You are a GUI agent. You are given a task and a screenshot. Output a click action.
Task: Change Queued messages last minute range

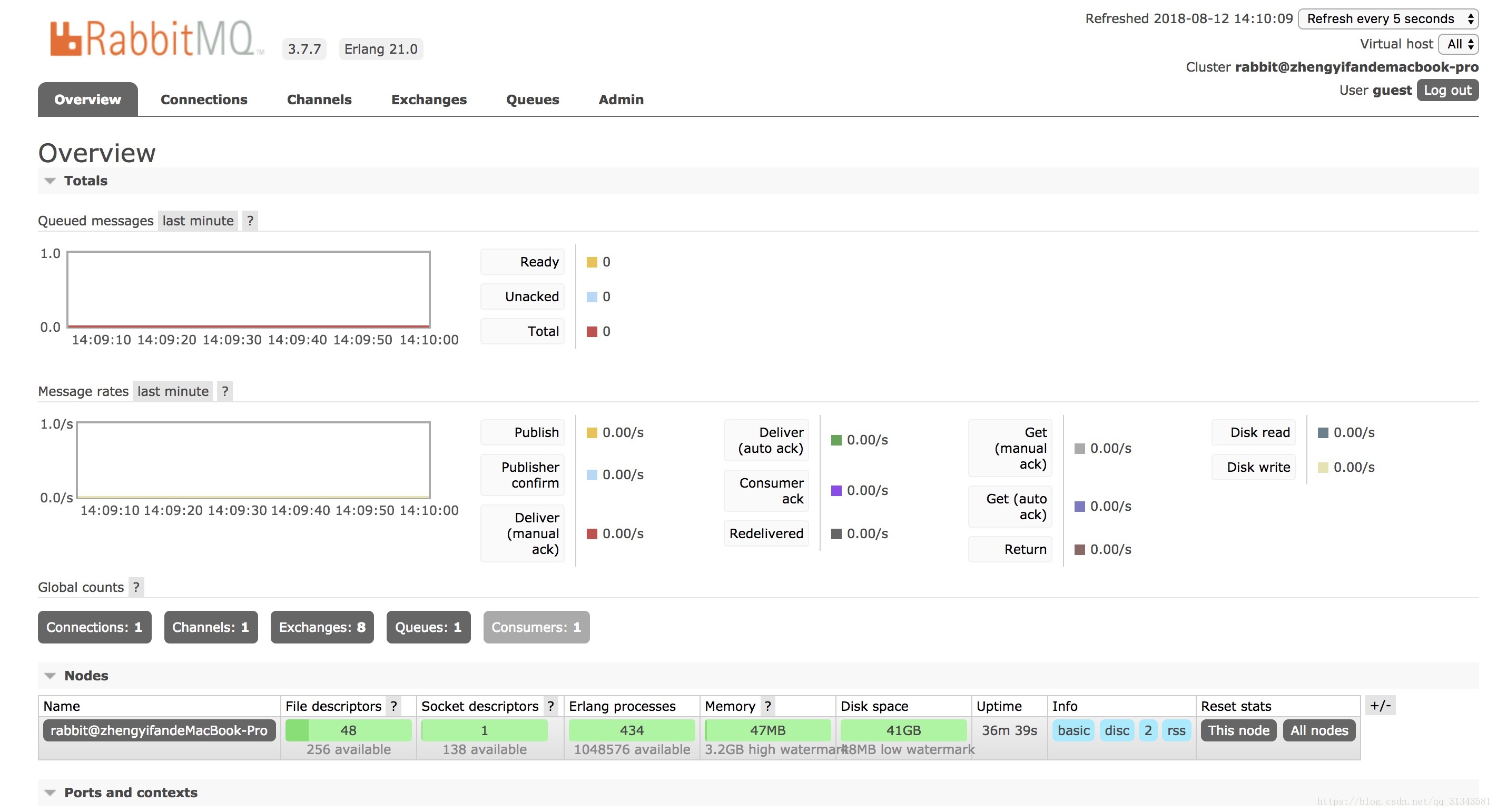tap(198, 221)
